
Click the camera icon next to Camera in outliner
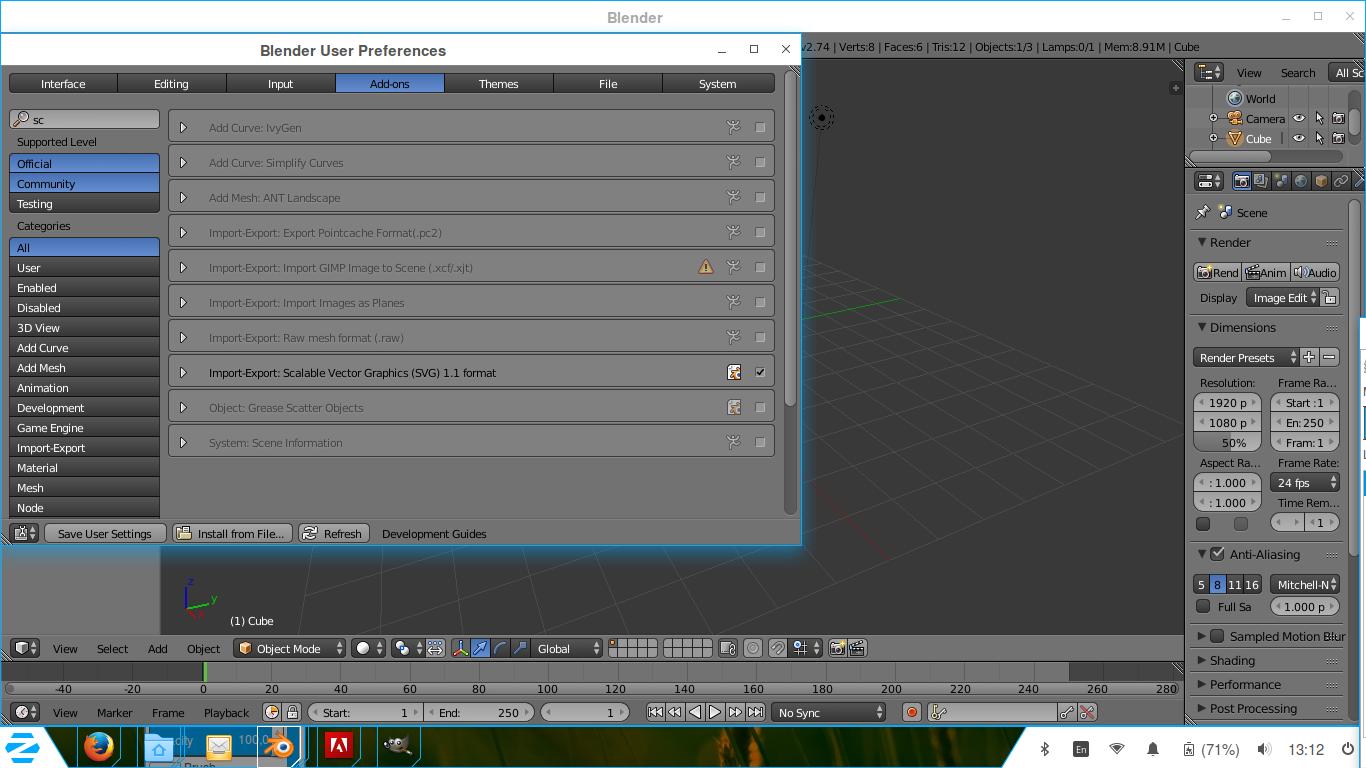pyautogui.click(x=1339, y=118)
